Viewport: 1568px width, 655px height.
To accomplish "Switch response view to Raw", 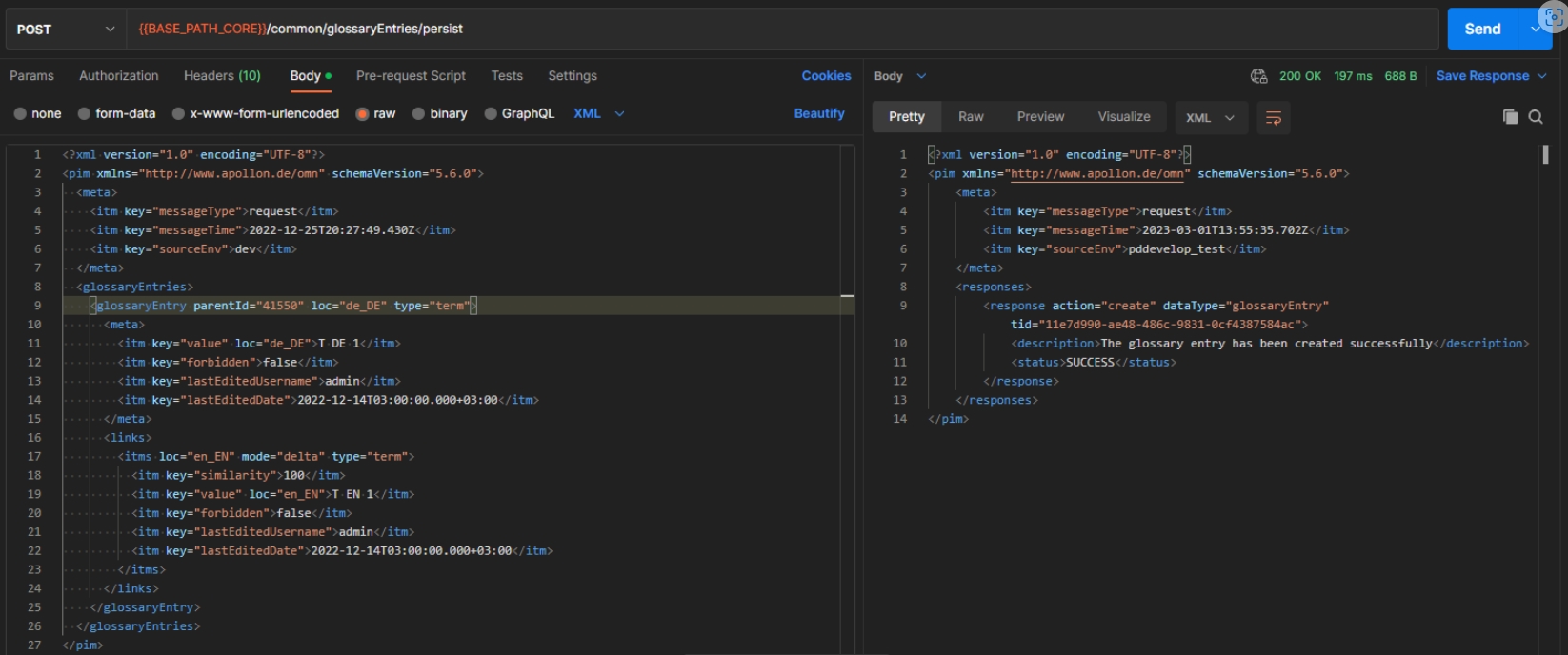I will (x=971, y=117).
